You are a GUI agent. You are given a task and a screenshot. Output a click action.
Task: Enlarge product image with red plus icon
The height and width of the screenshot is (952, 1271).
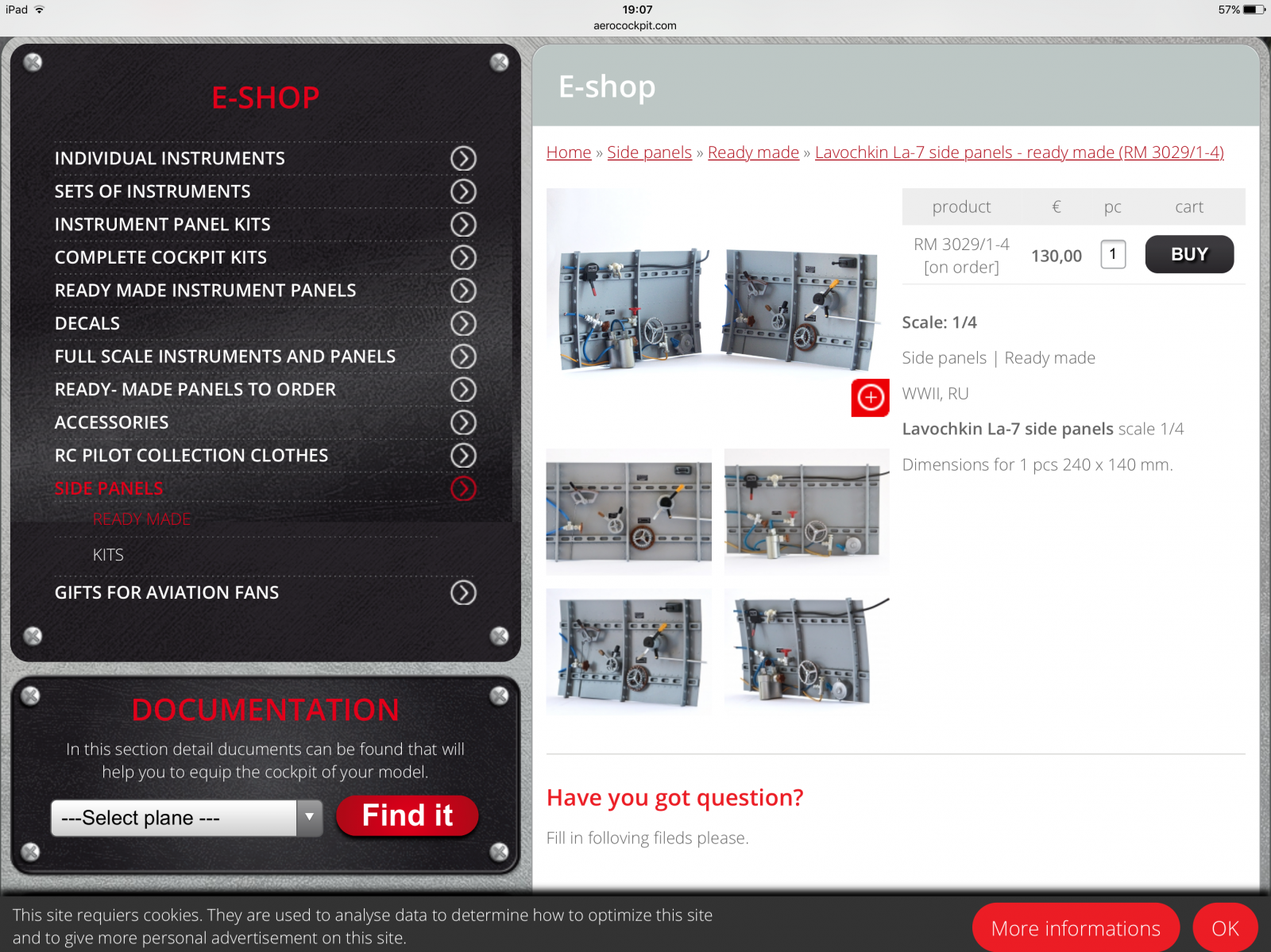[x=871, y=397]
